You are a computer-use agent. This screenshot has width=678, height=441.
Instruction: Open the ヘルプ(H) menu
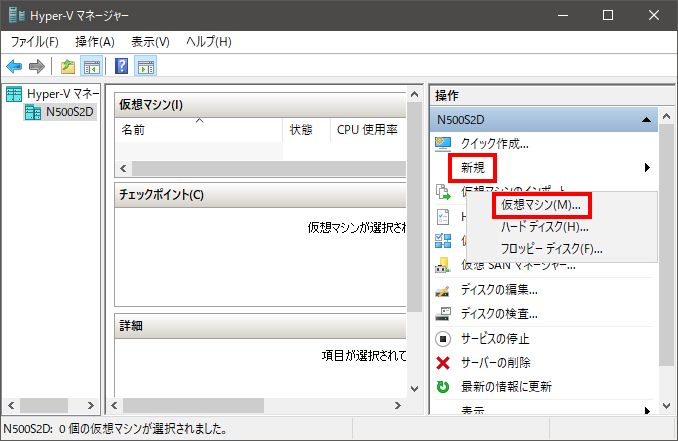coord(209,42)
